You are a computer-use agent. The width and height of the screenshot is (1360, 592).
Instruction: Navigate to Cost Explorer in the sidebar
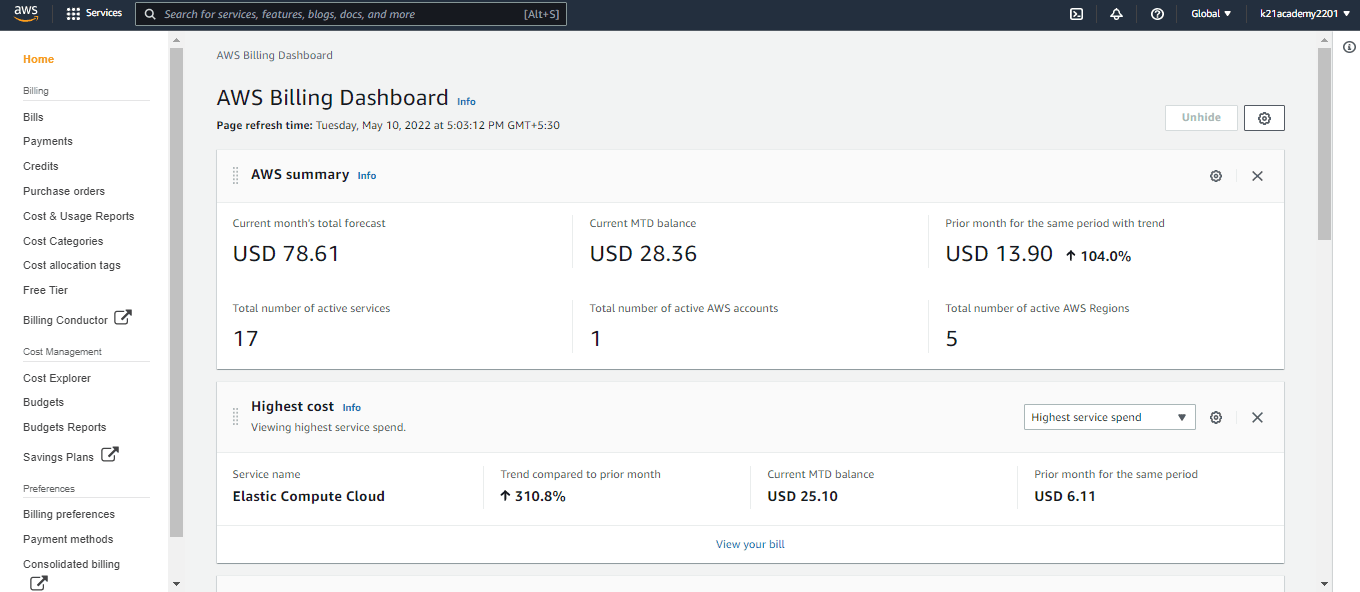coord(56,377)
